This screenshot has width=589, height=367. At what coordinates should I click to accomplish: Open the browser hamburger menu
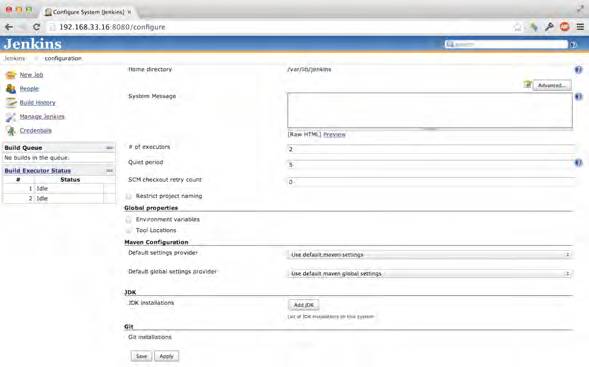click(580, 27)
